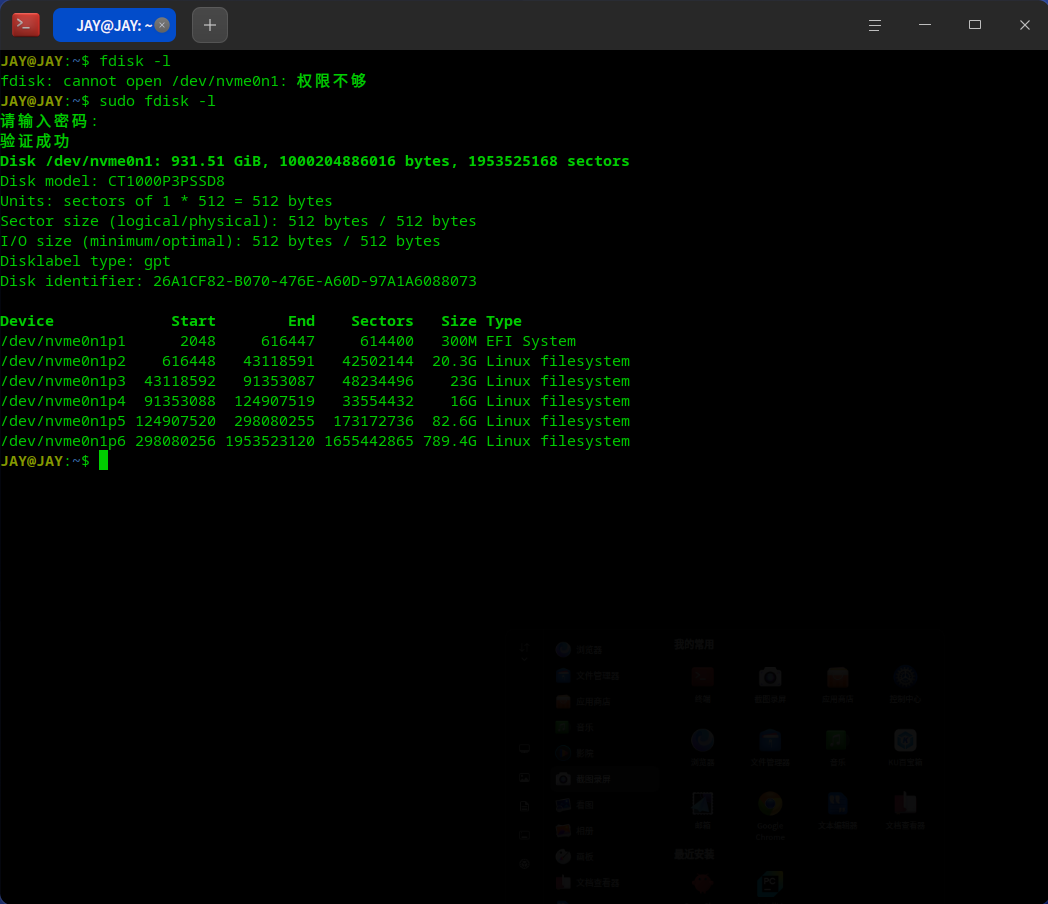
Task: Click the 'End' column header
Action: [301, 321]
